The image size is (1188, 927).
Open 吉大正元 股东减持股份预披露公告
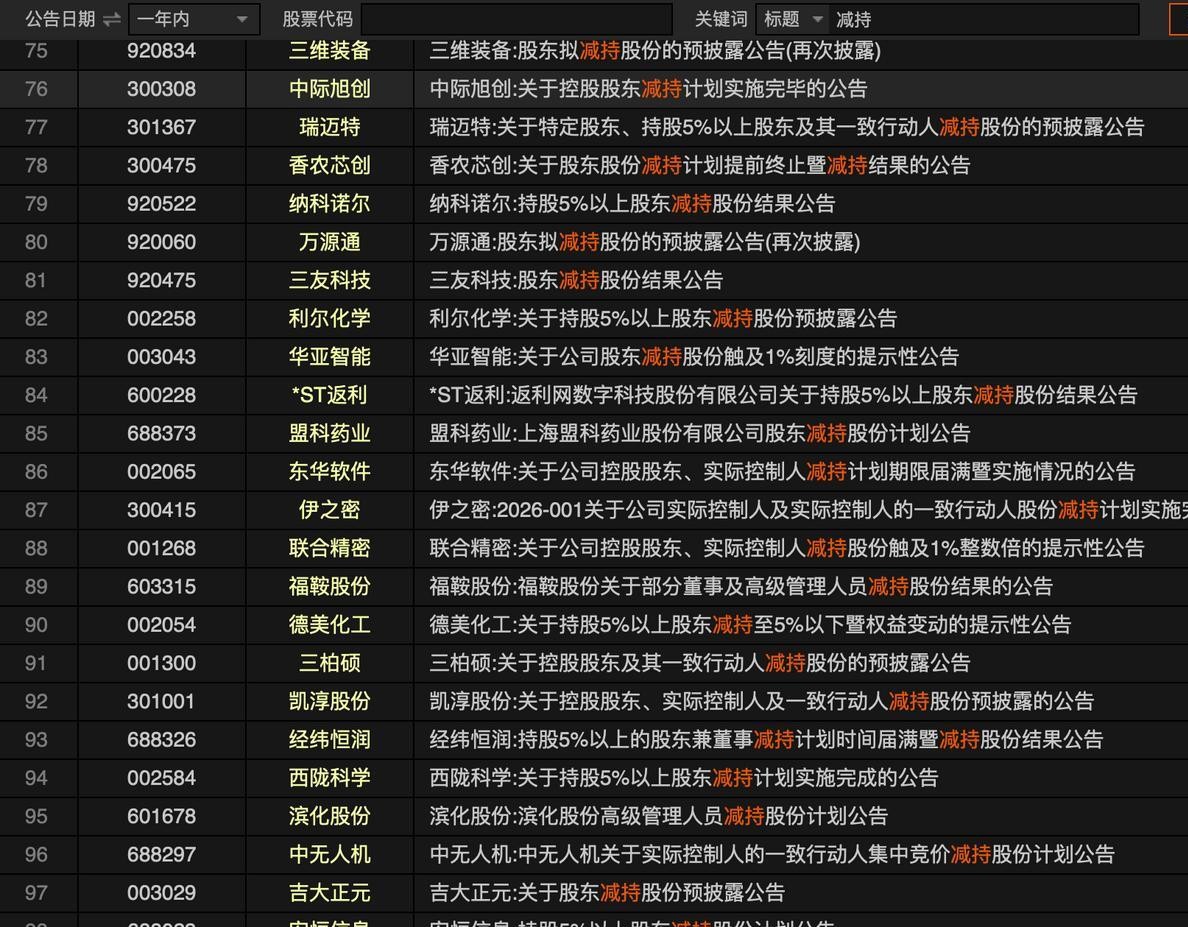click(x=607, y=892)
